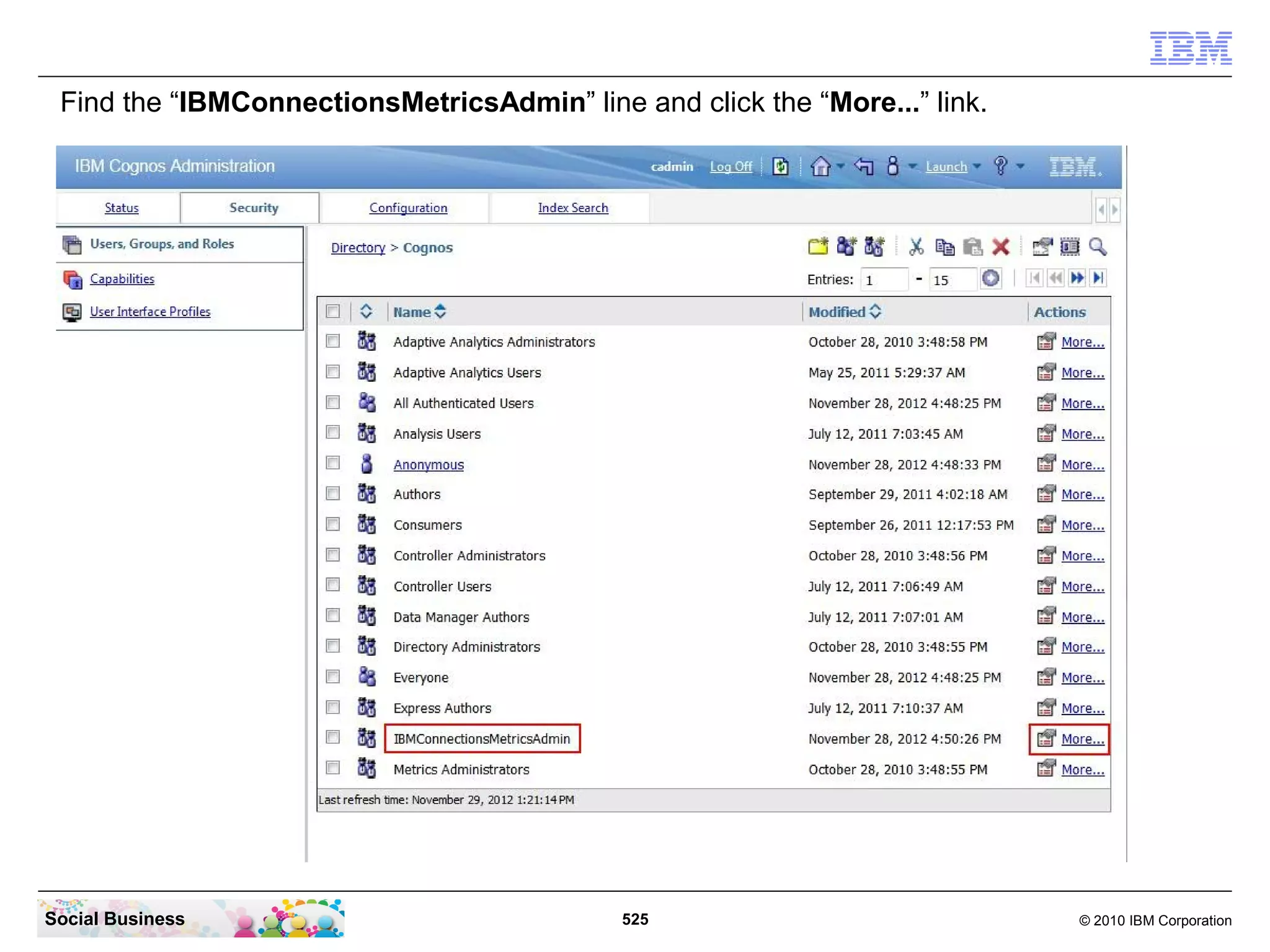This screenshot has width=1270, height=952.
Task: Click the New Folder toolbar icon
Action: click(818, 246)
